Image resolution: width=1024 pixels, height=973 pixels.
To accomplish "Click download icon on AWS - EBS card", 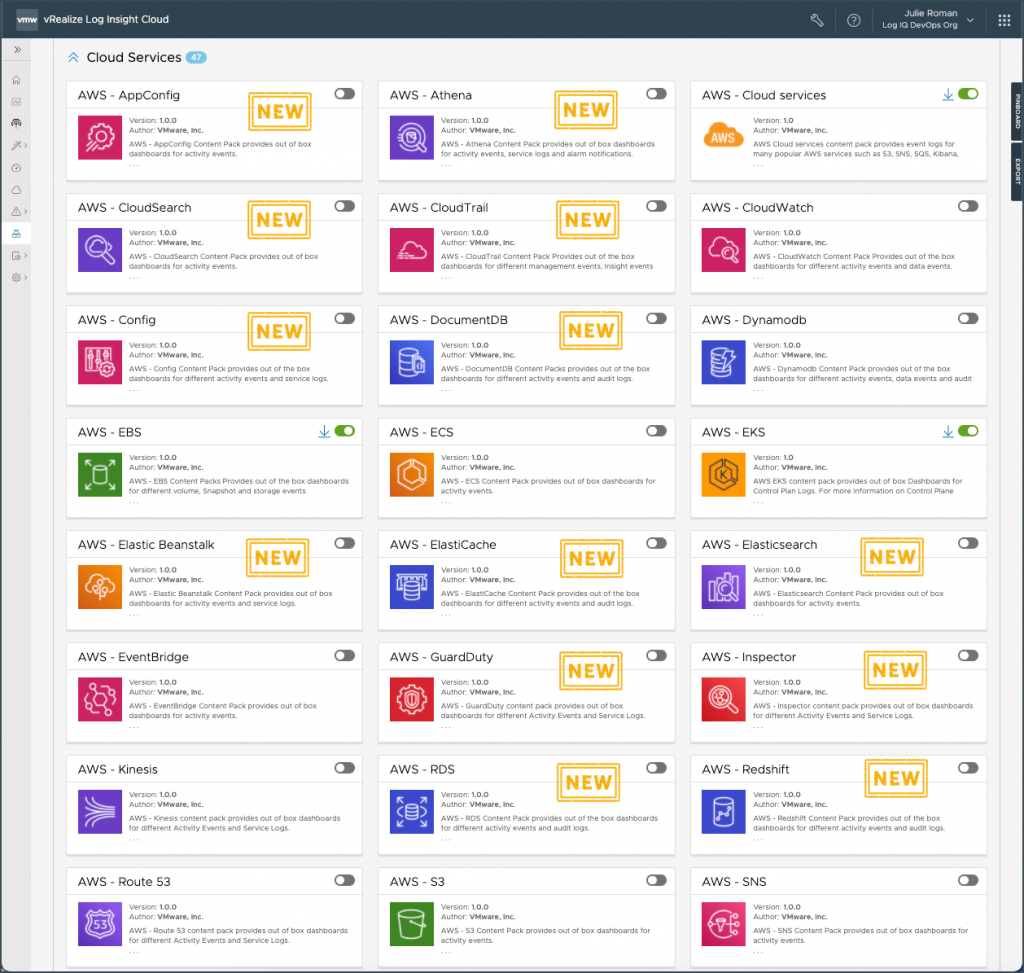I will (324, 432).
